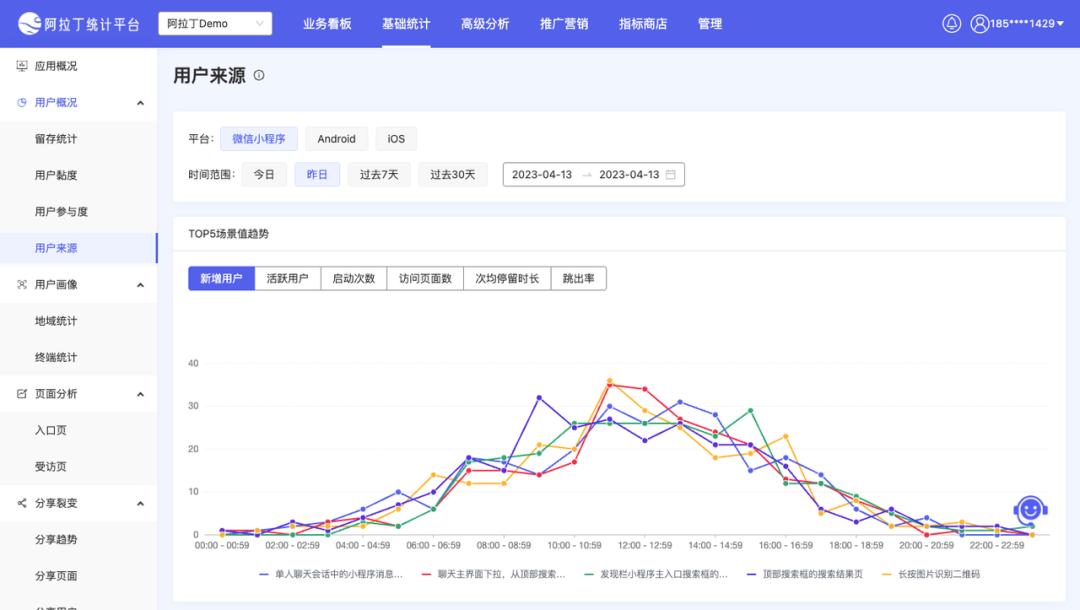Open the calendar icon in date range picker
Image resolution: width=1080 pixels, height=610 pixels.
[x=673, y=174]
